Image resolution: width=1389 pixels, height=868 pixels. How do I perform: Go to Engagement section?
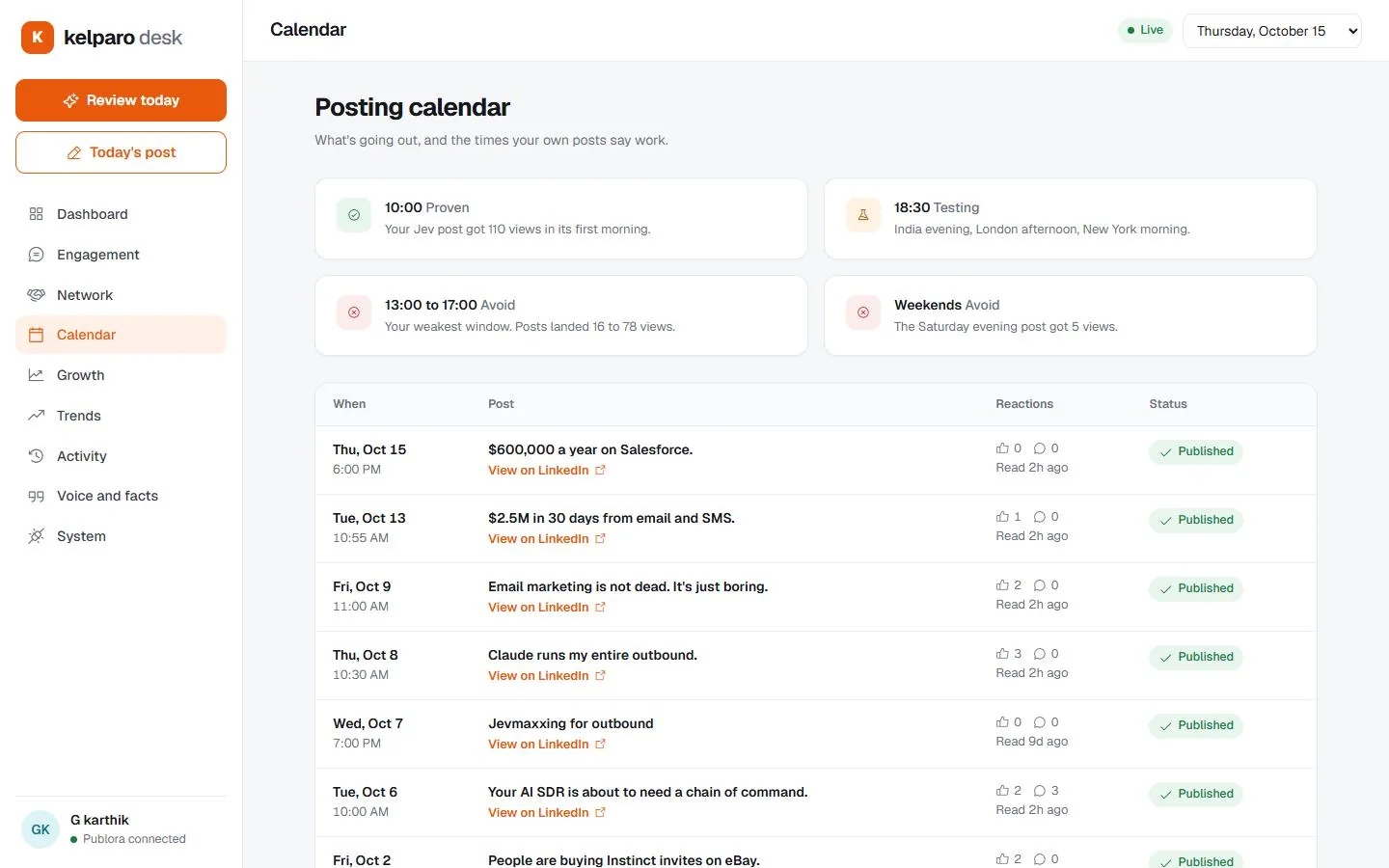pyautogui.click(x=121, y=255)
